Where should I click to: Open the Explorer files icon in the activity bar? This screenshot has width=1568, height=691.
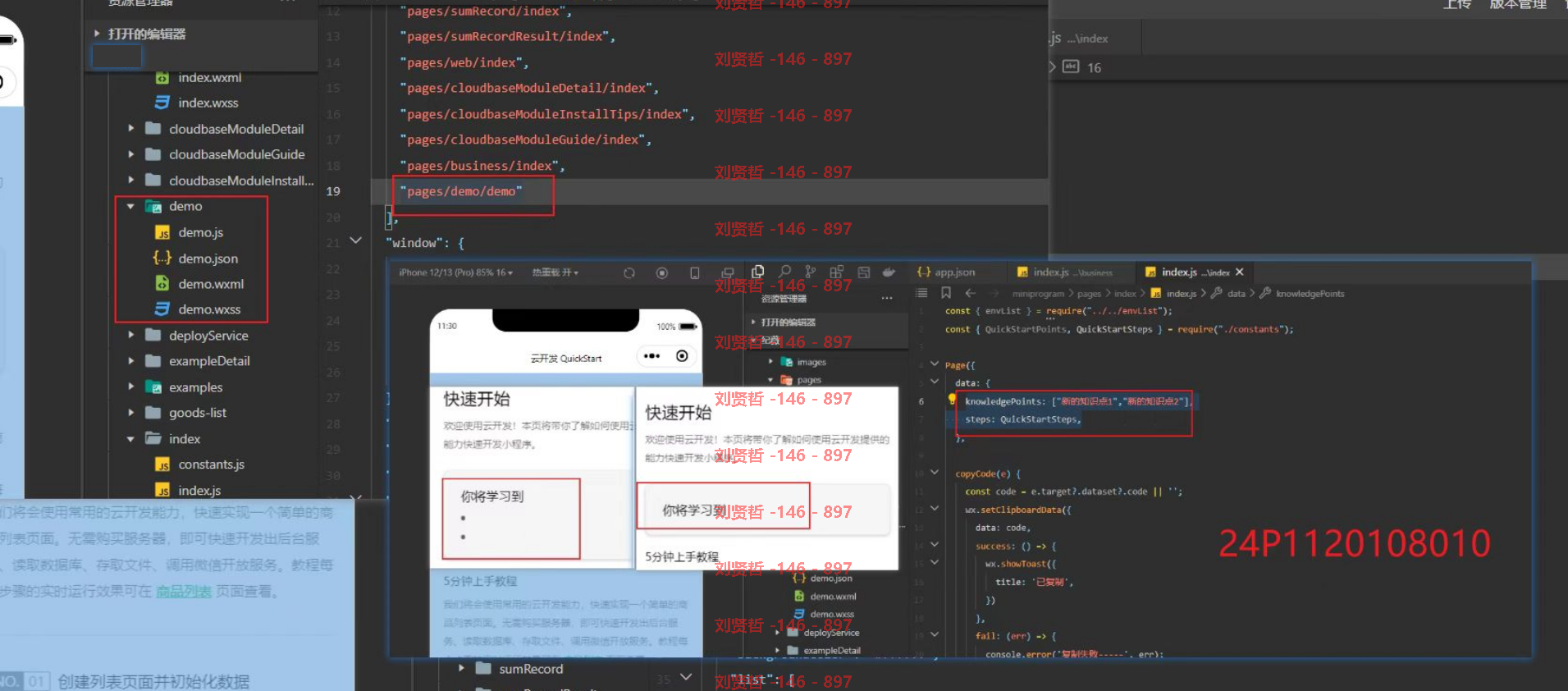pos(758,272)
